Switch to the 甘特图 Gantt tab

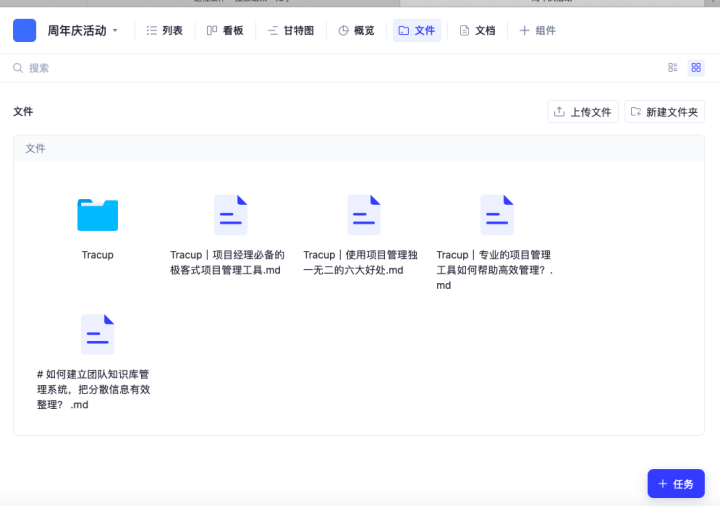[x=291, y=30]
